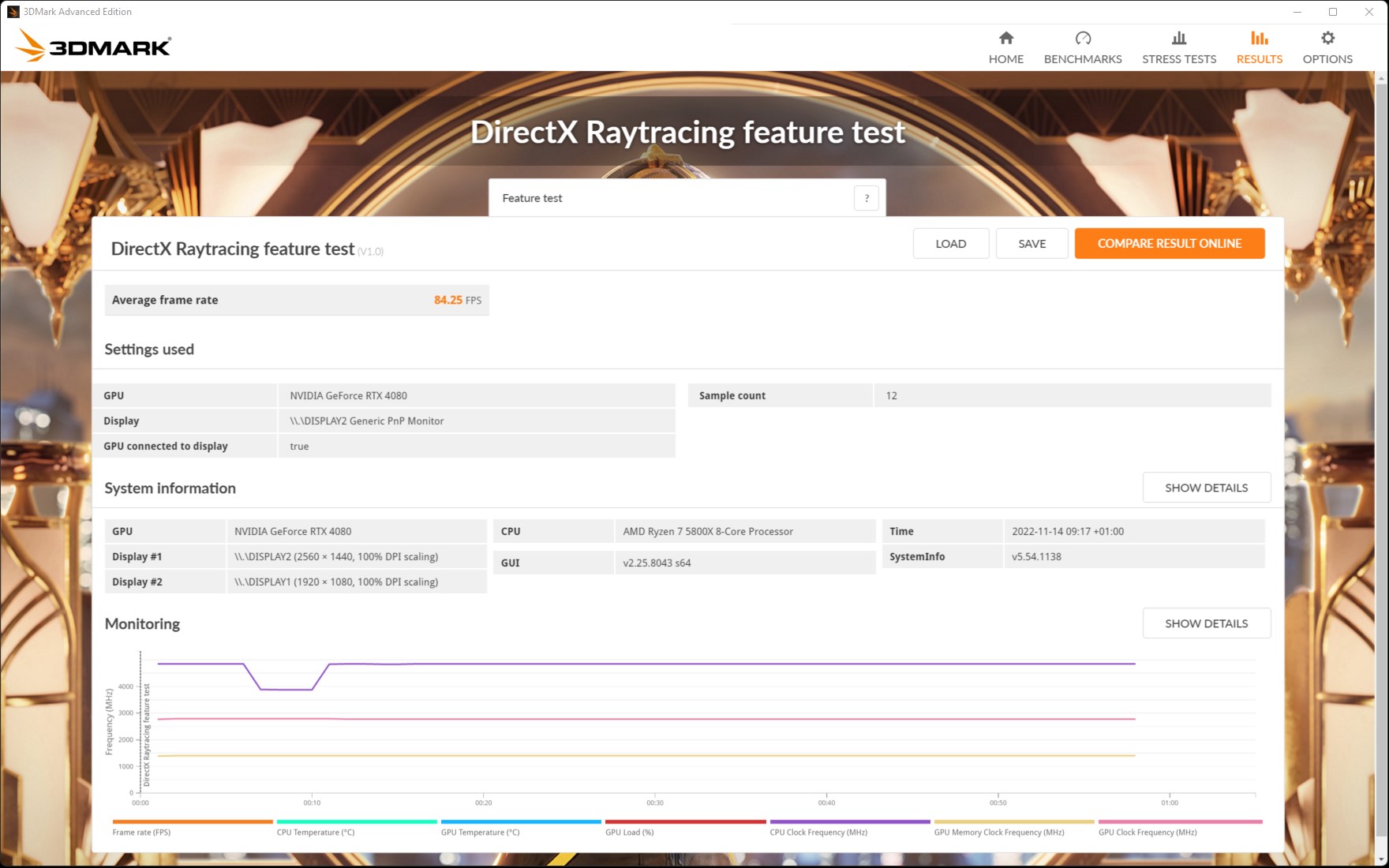Viewport: 1389px width, 868px height.
Task: Click COMPARE RESULT ONLINE button
Action: point(1170,244)
